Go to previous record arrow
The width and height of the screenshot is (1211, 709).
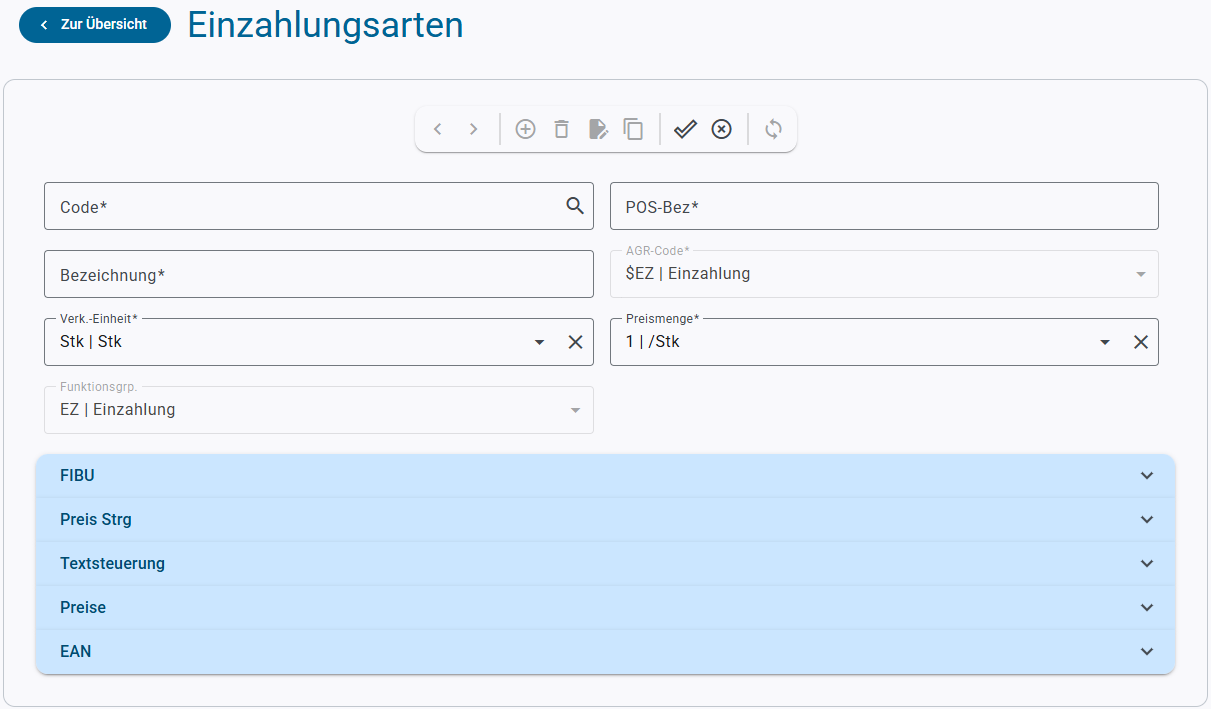[x=437, y=129]
